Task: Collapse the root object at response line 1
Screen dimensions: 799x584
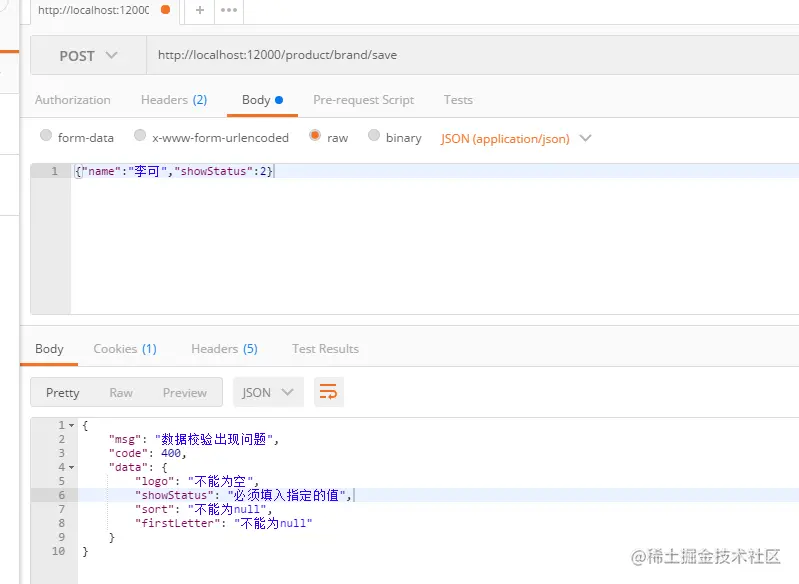Action: click(71, 426)
